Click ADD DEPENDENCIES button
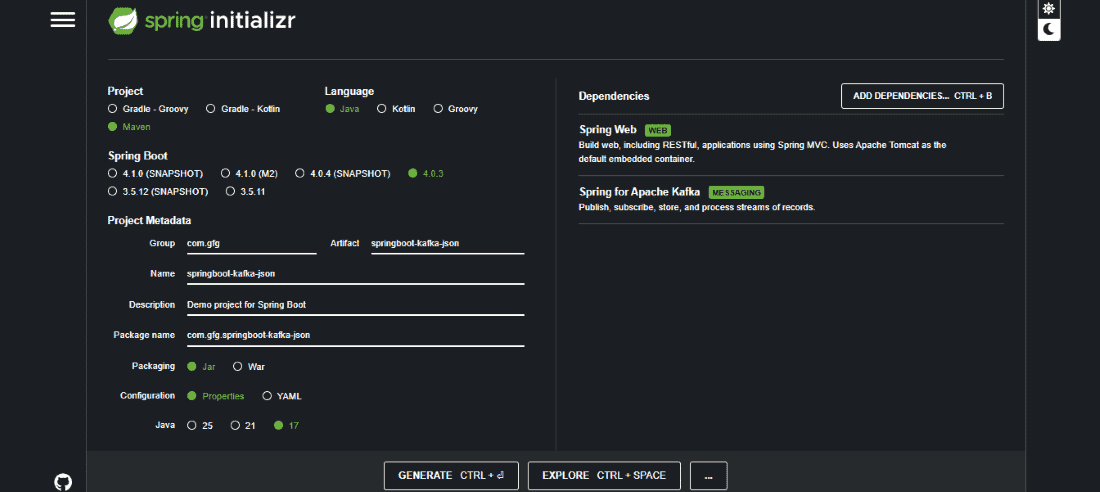Viewport: 1100px width, 492px height. click(x=923, y=96)
